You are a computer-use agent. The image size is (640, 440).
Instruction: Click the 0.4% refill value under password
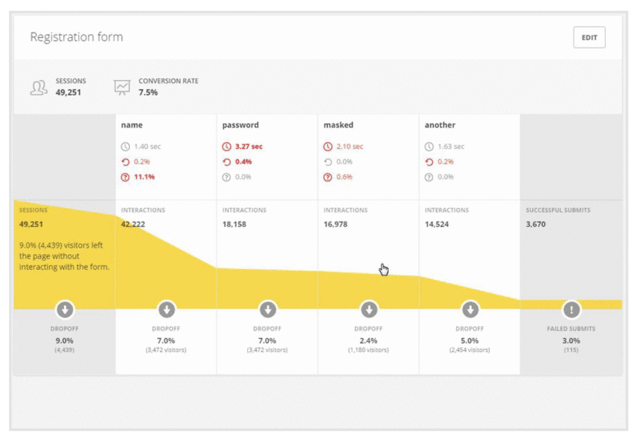pyautogui.click(x=244, y=162)
